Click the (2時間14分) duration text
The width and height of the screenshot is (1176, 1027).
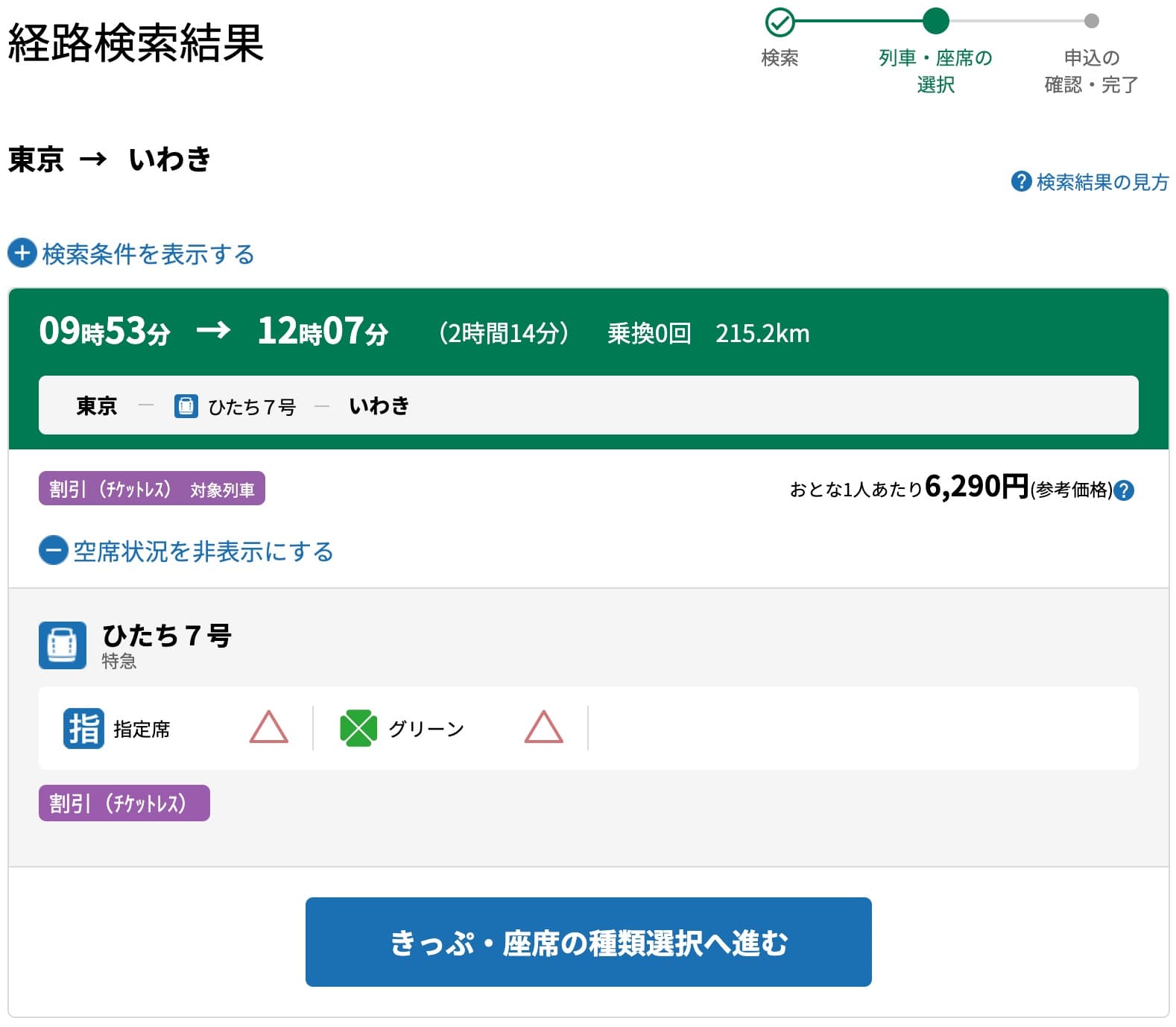point(504,332)
